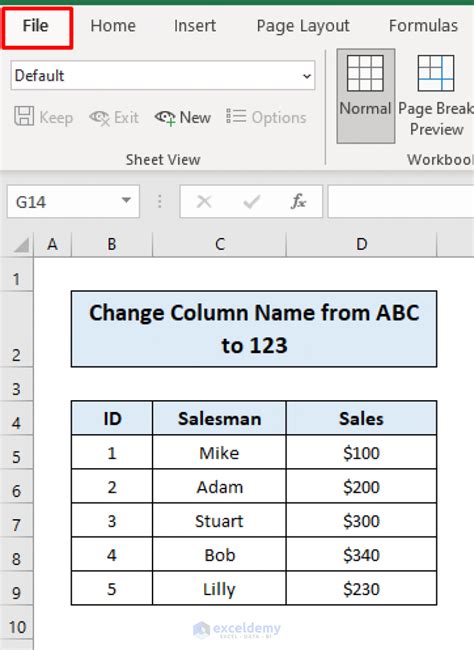The image size is (474, 650).
Task: Switch to the Home tab
Action: tap(113, 26)
